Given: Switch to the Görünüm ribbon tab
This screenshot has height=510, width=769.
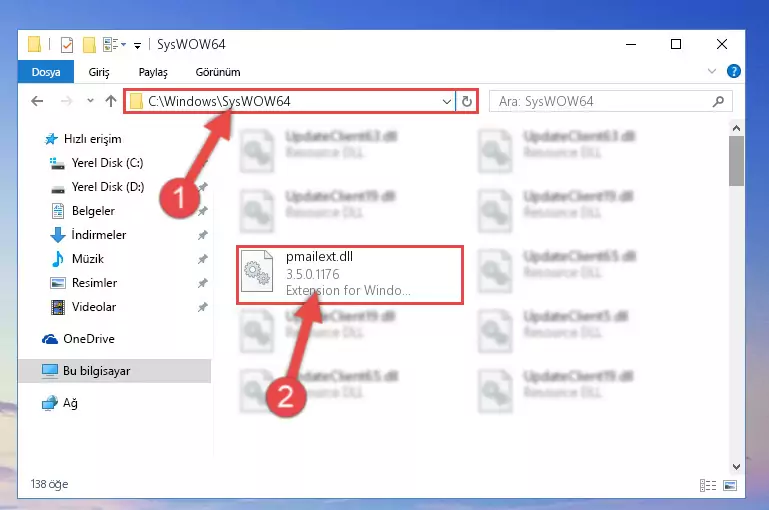Looking at the screenshot, I should click(218, 72).
